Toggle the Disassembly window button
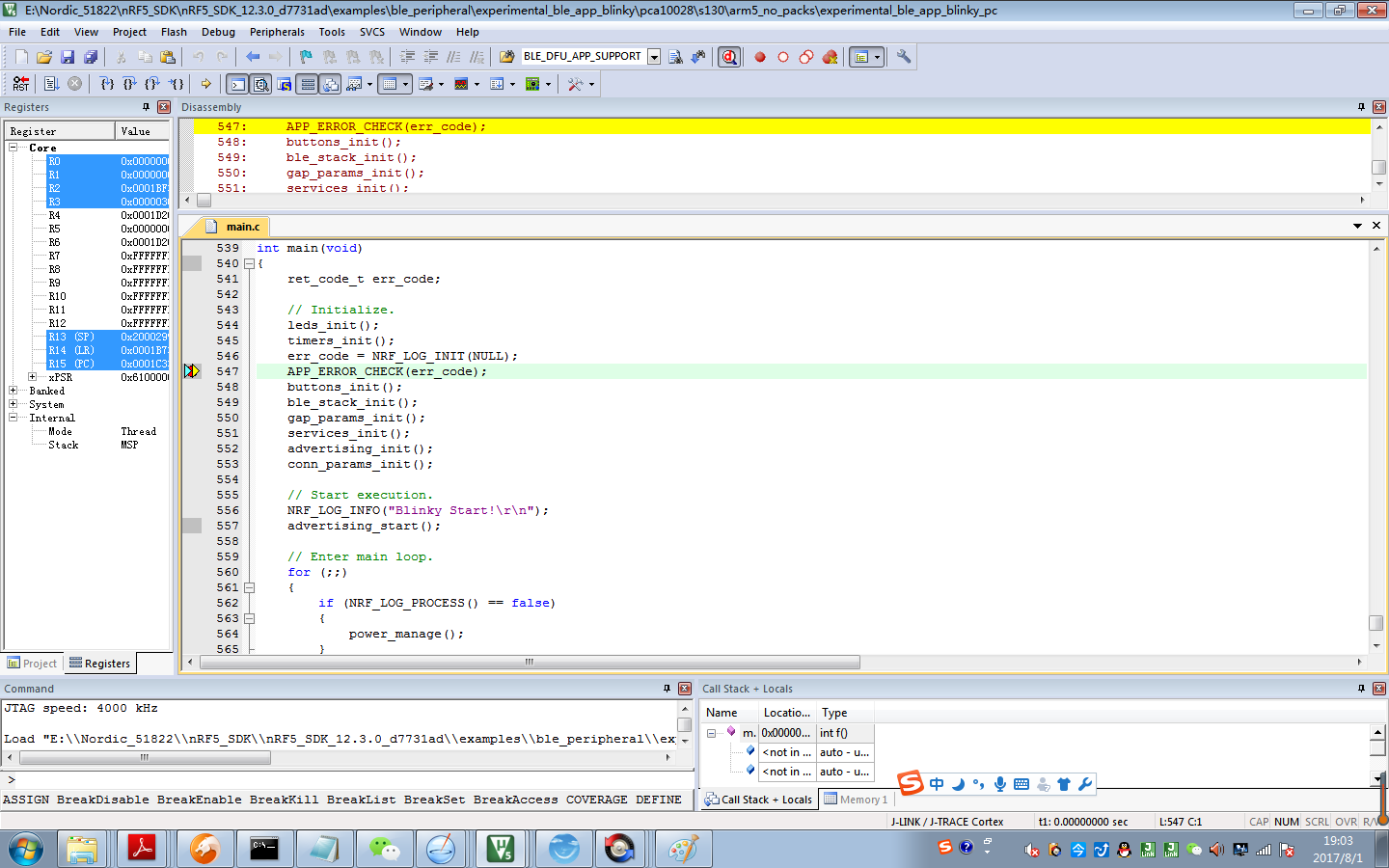 (260, 84)
